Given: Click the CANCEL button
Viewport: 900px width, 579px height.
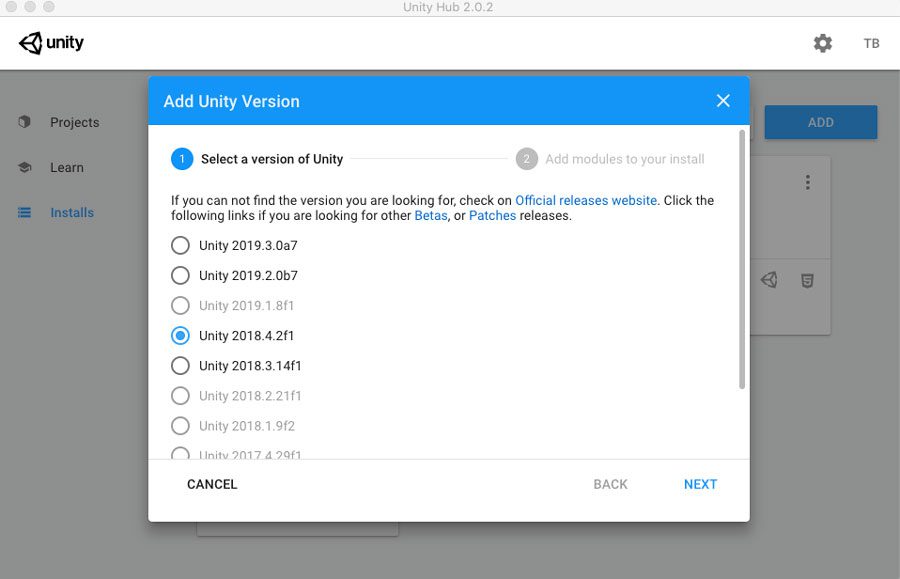Looking at the screenshot, I should click(212, 484).
